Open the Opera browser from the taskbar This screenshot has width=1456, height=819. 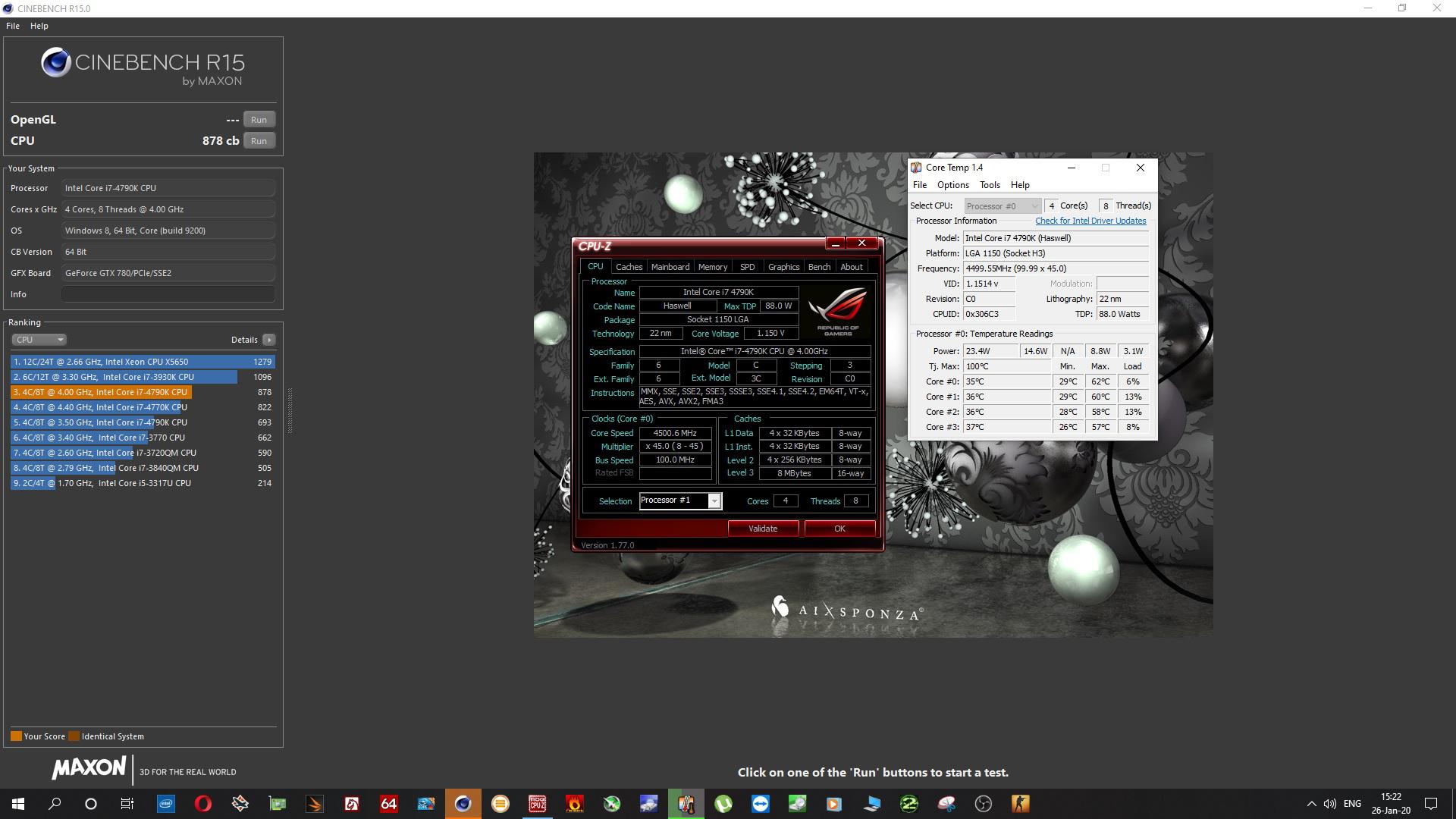(x=202, y=804)
